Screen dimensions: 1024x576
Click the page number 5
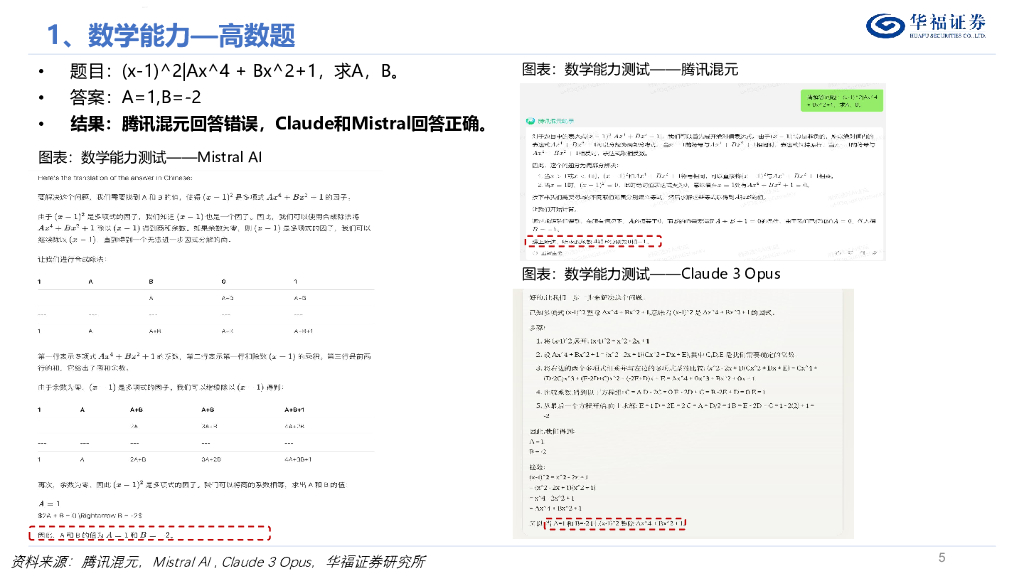point(942,557)
